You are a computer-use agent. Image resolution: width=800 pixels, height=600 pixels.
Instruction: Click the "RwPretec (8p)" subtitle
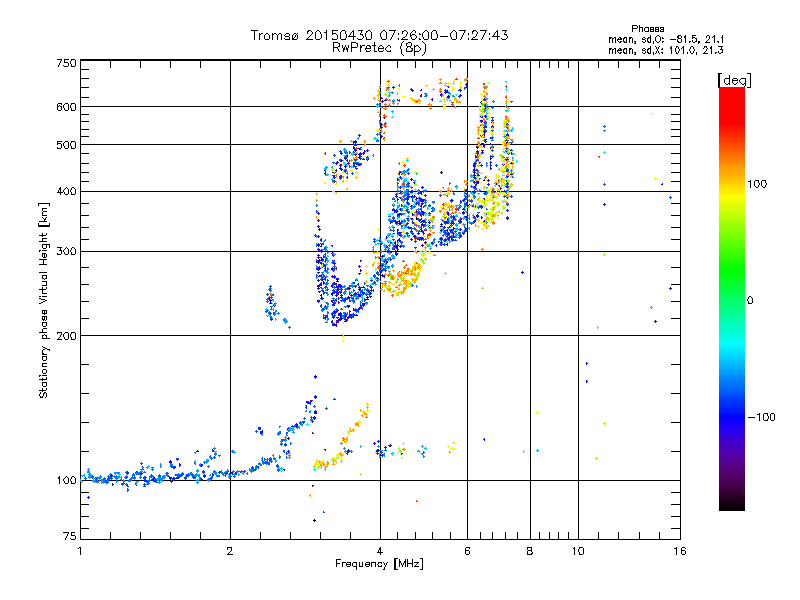pos(379,48)
